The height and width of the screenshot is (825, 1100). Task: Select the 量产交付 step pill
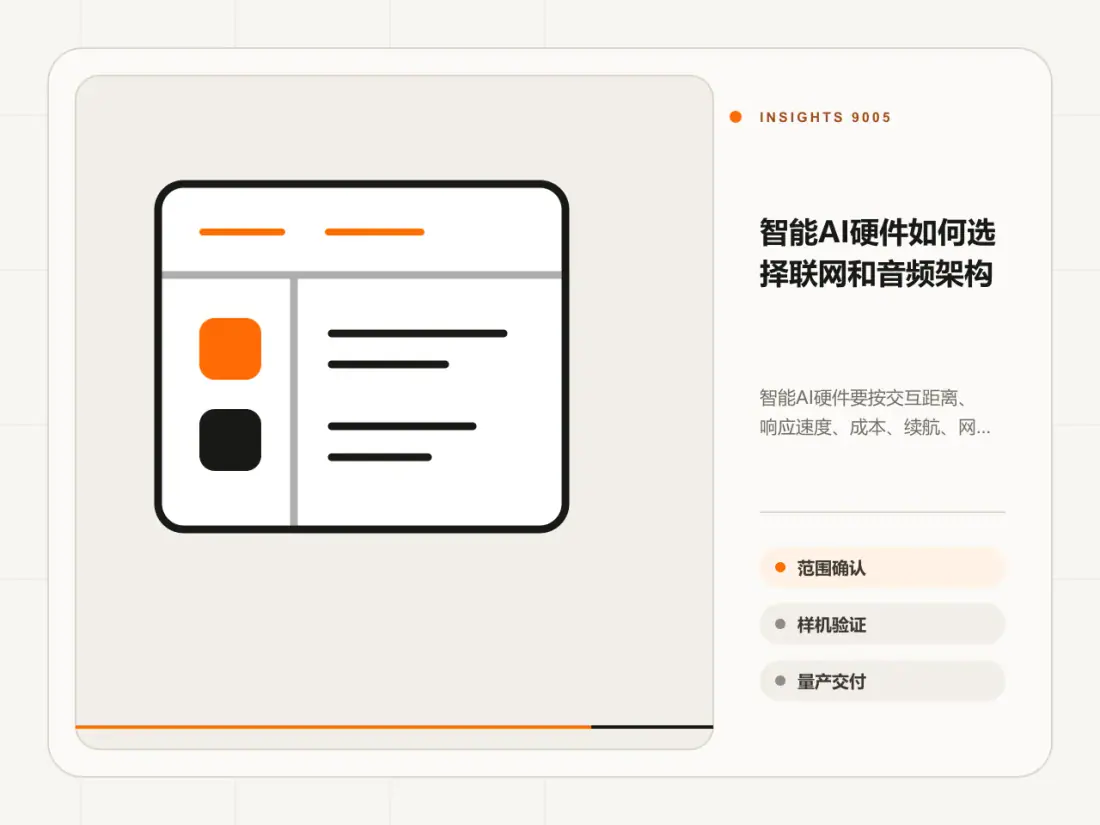882,681
